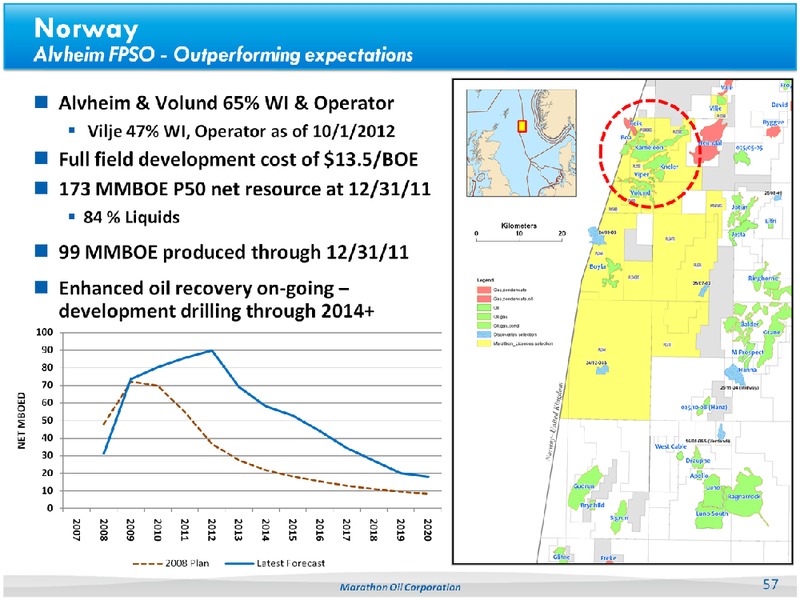Viewport: 800px width, 600px height.
Task: Click the "Jotun" field label on the map
Action: coord(739,208)
